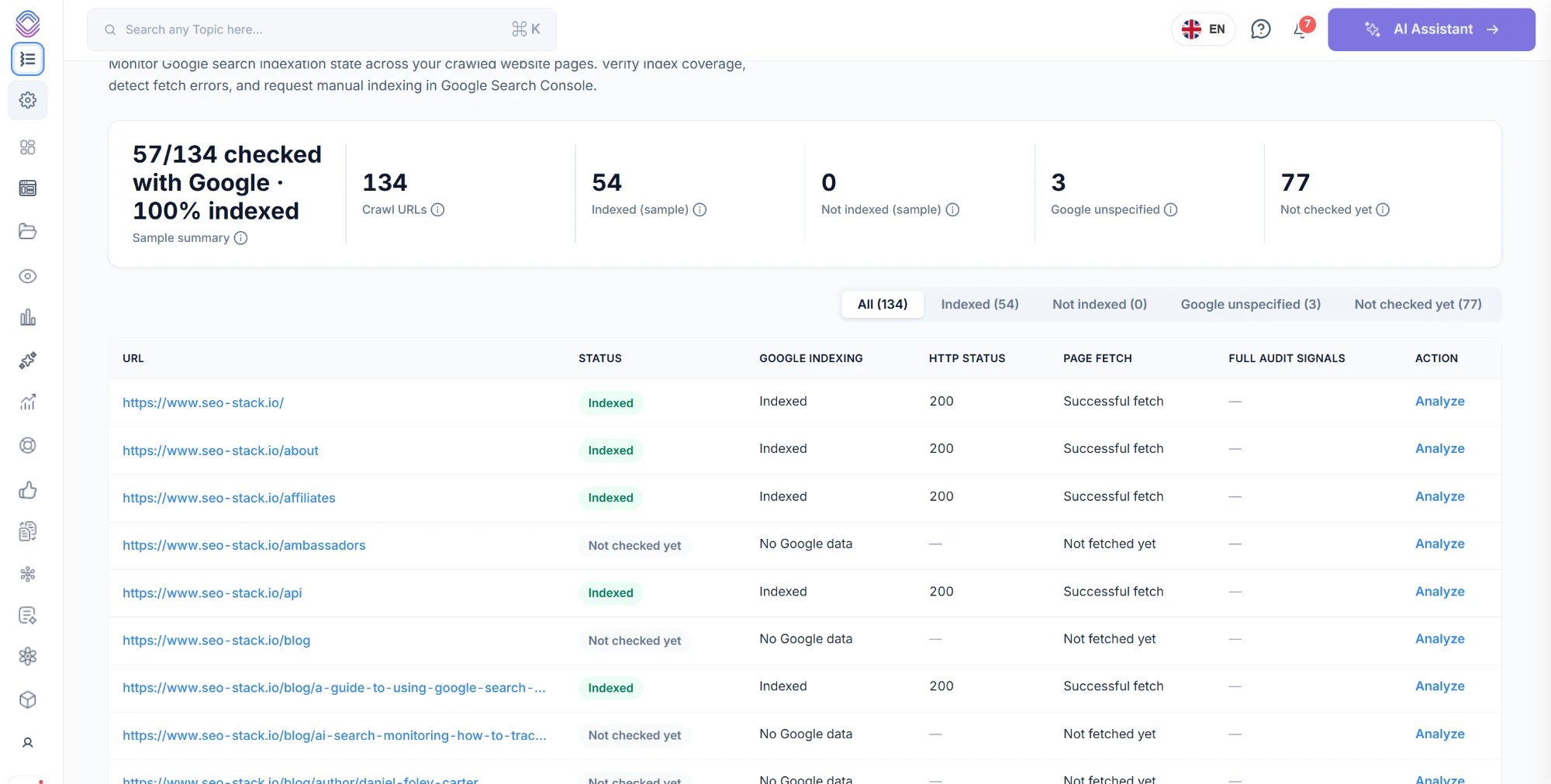Open the ai-search-monitoring blog link
The width and height of the screenshot is (1551, 784).
(x=334, y=735)
